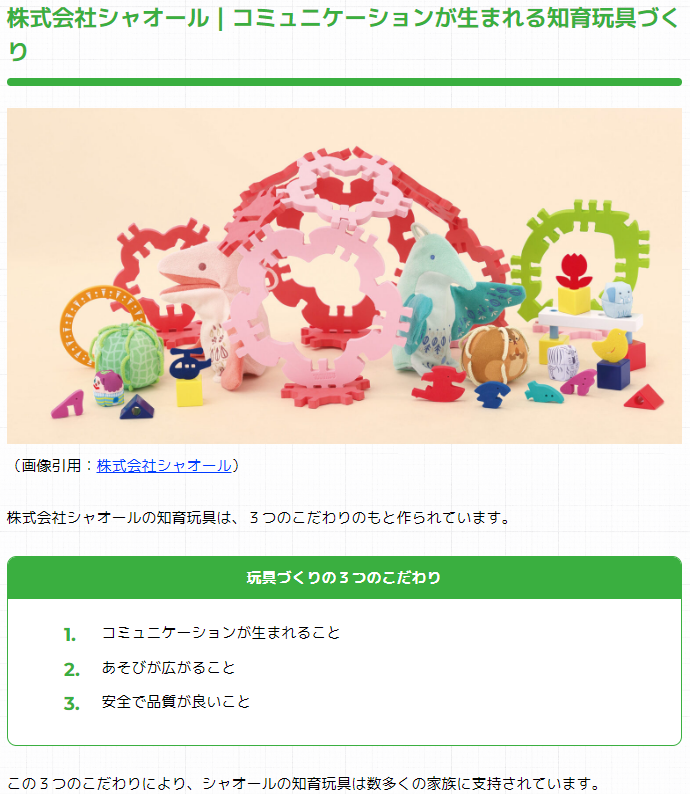The height and width of the screenshot is (794, 690).
Task: Click the sentence about 3つのこだわり above the box
Action: coord(258,518)
